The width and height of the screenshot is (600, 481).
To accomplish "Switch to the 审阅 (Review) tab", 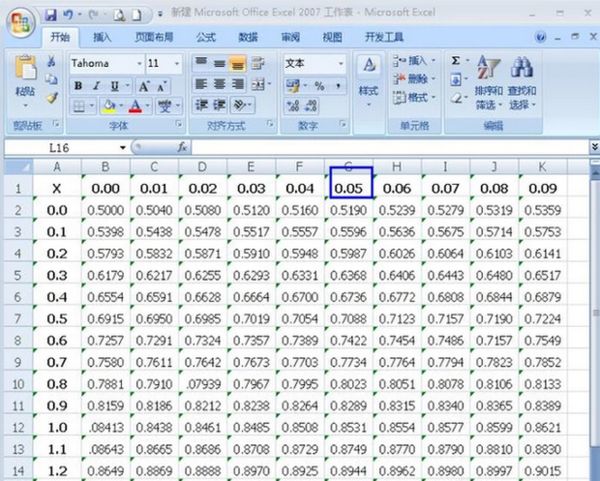I will click(x=290, y=37).
